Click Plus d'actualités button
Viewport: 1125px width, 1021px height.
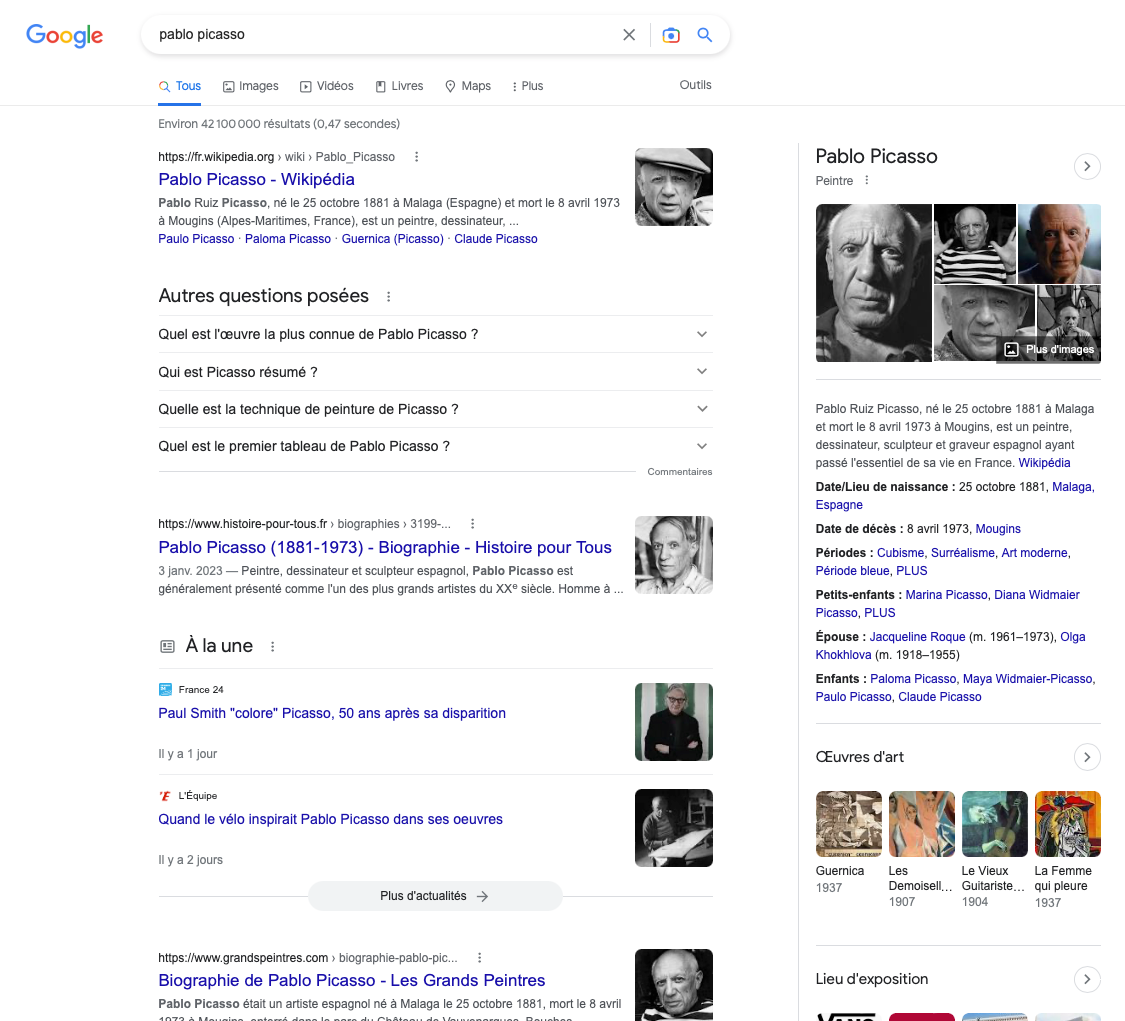point(435,896)
